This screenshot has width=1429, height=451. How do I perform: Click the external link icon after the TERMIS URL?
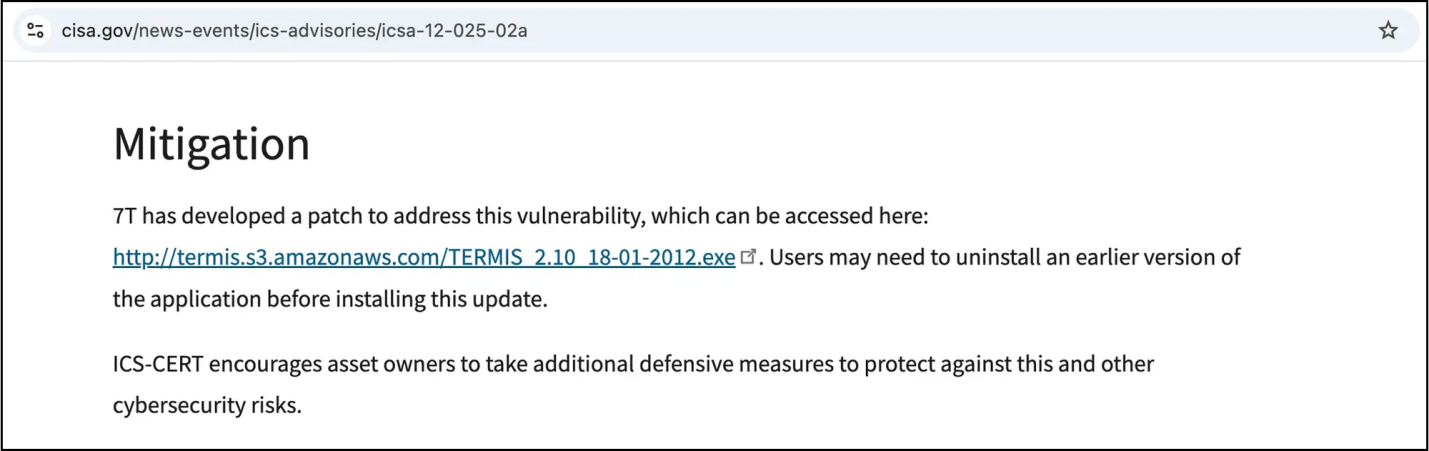point(747,258)
